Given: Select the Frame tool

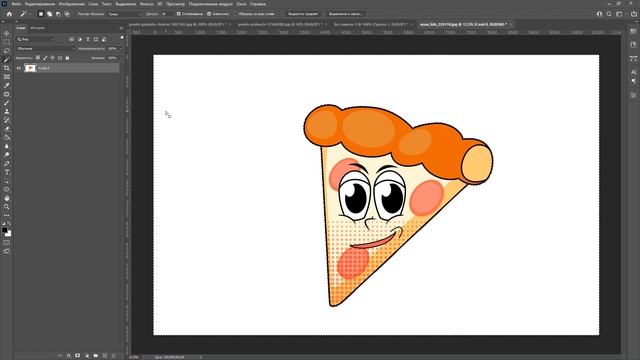Looking at the screenshot, I should [x=7, y=77].
